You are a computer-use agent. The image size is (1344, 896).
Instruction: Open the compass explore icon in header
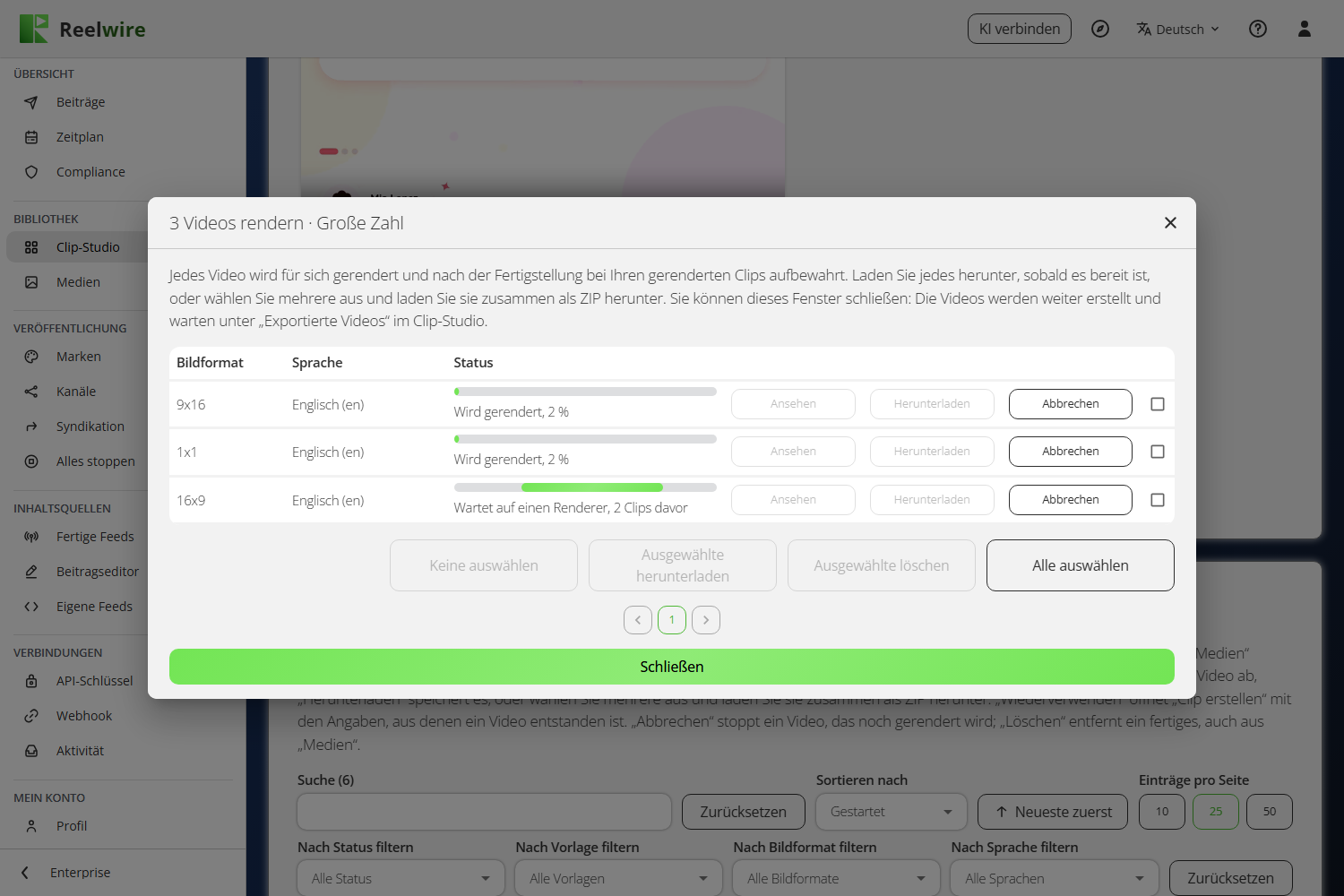click(1100, 29)
